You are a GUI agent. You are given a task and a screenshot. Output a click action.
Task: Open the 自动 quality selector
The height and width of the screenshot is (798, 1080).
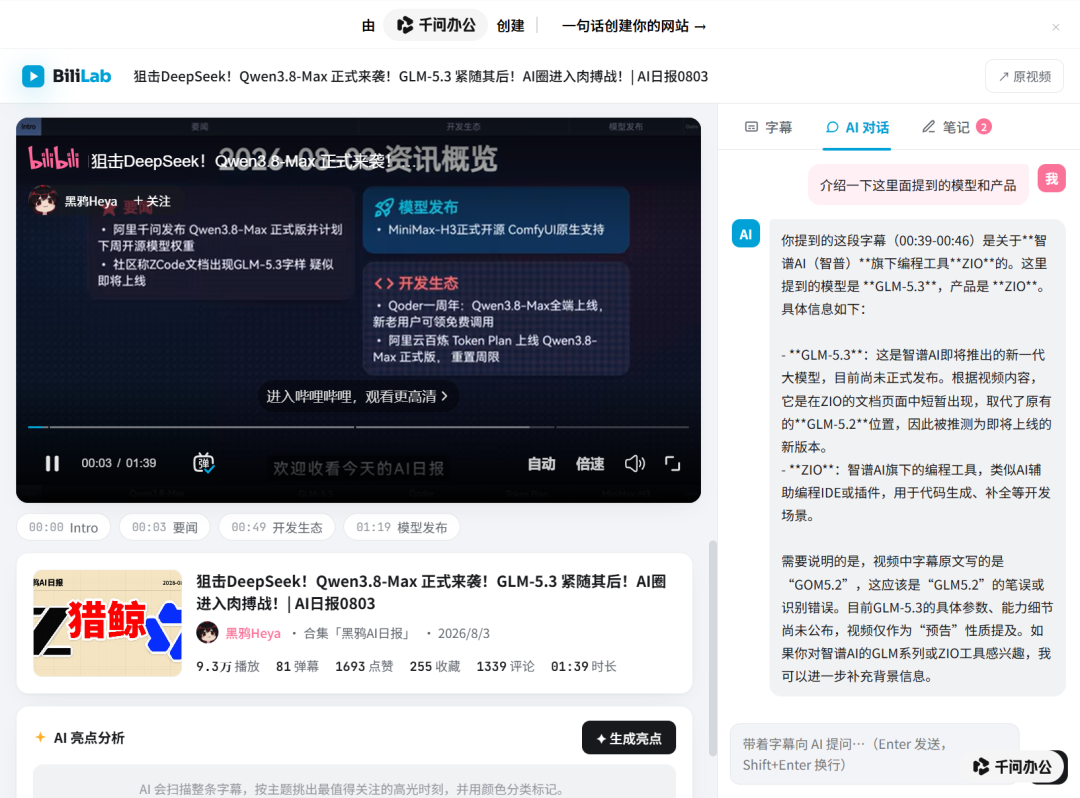click(541, 464)
